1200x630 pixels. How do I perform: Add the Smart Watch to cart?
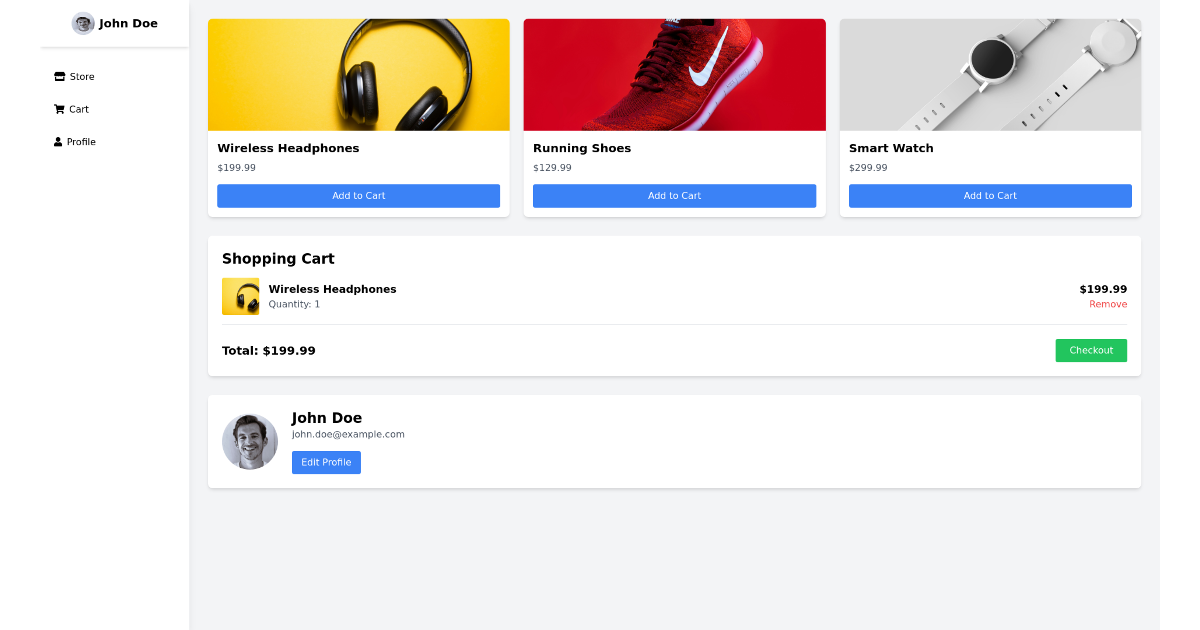tap(990, 195)
